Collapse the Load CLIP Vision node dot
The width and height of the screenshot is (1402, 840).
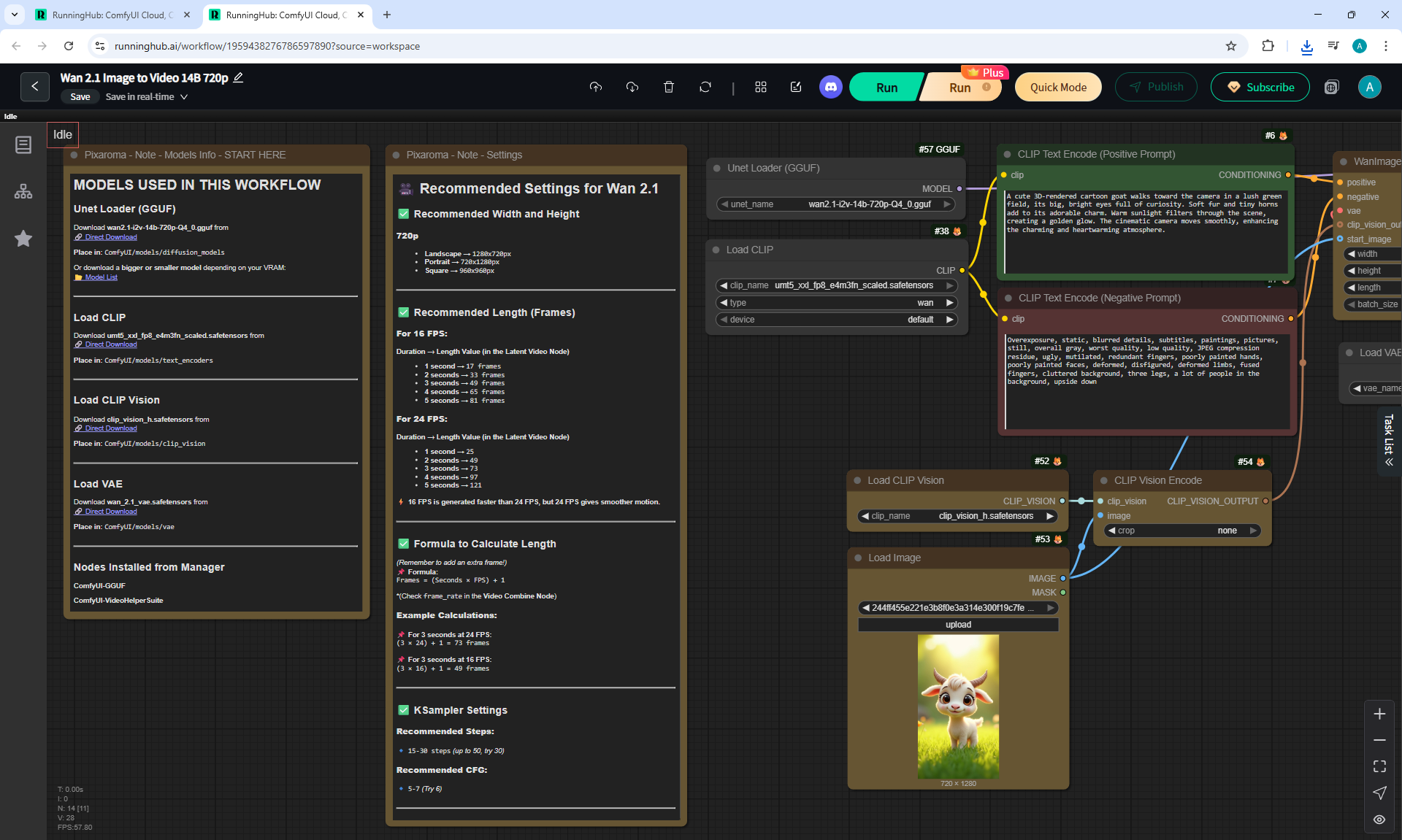[857, 480]
